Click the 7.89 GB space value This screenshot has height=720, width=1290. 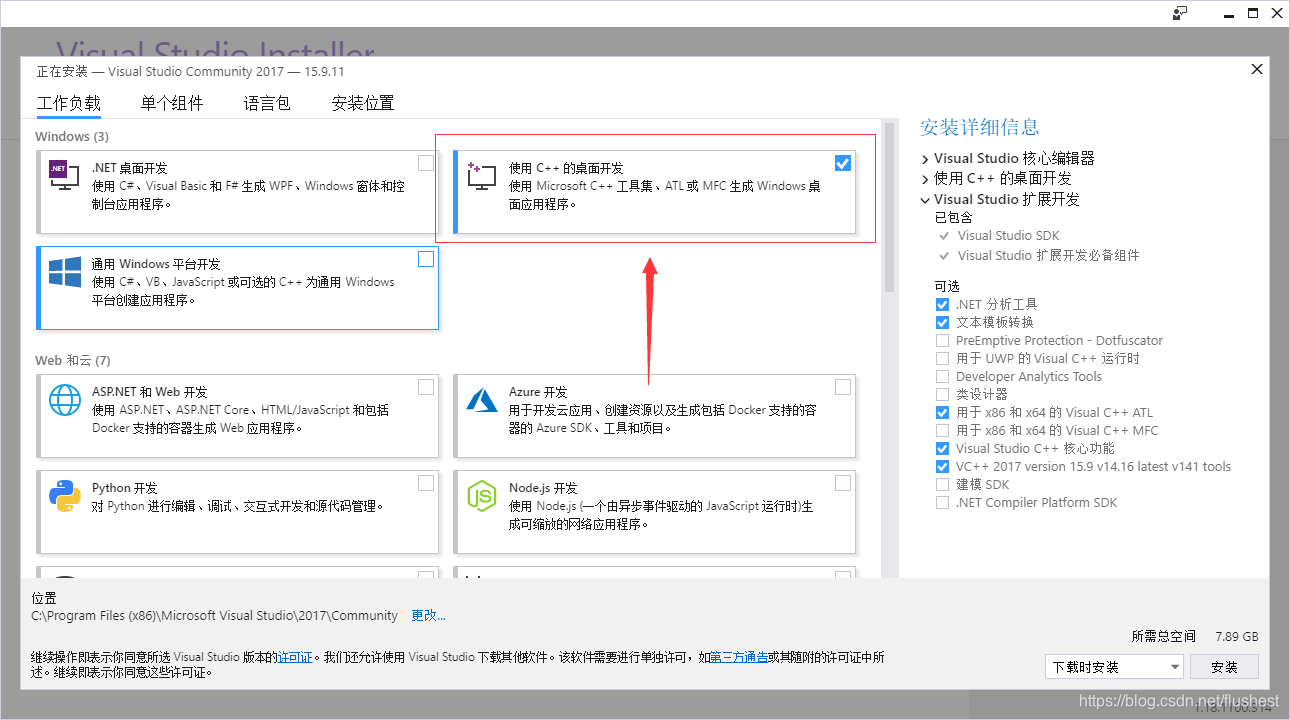[1236, 636]
